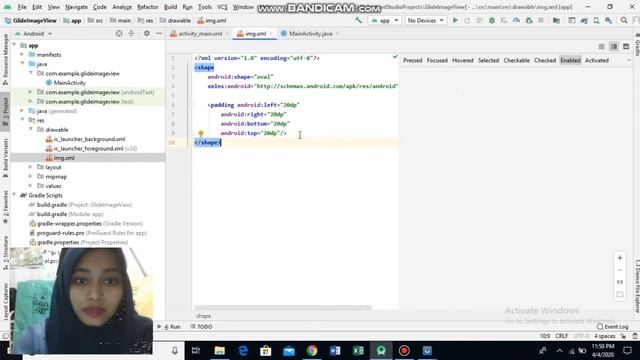Zoom in the preview with plus icon
The image size is (640, 360).
pos(620,258)
